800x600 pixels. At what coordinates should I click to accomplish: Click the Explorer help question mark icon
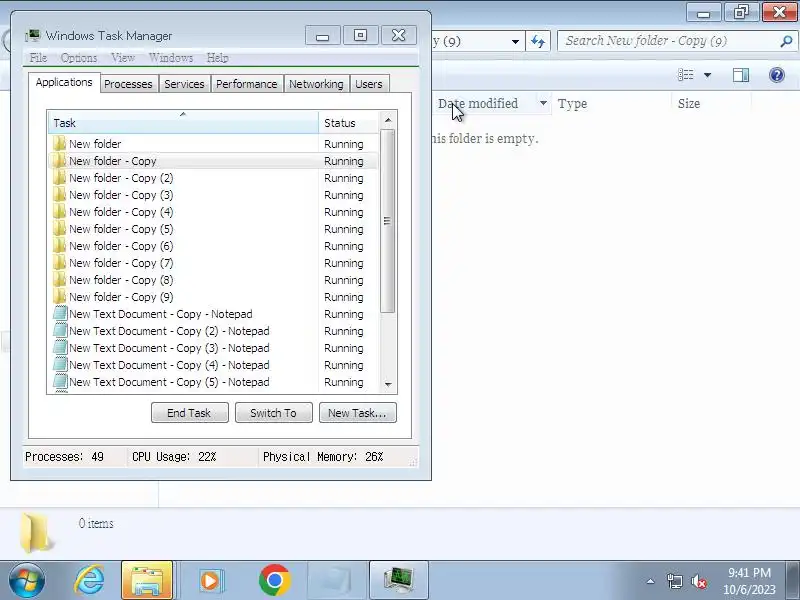(x=777, y=76)
